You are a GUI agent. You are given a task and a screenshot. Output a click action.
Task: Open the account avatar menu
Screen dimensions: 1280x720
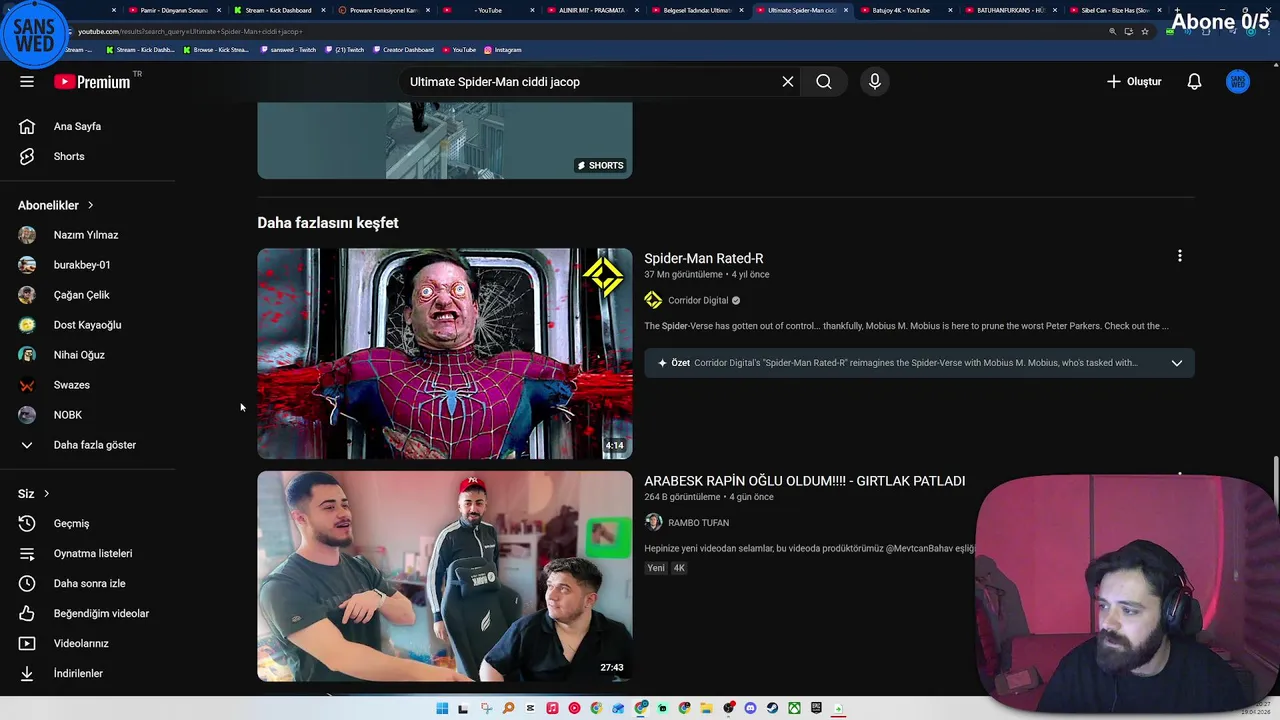coord(1238,82)
